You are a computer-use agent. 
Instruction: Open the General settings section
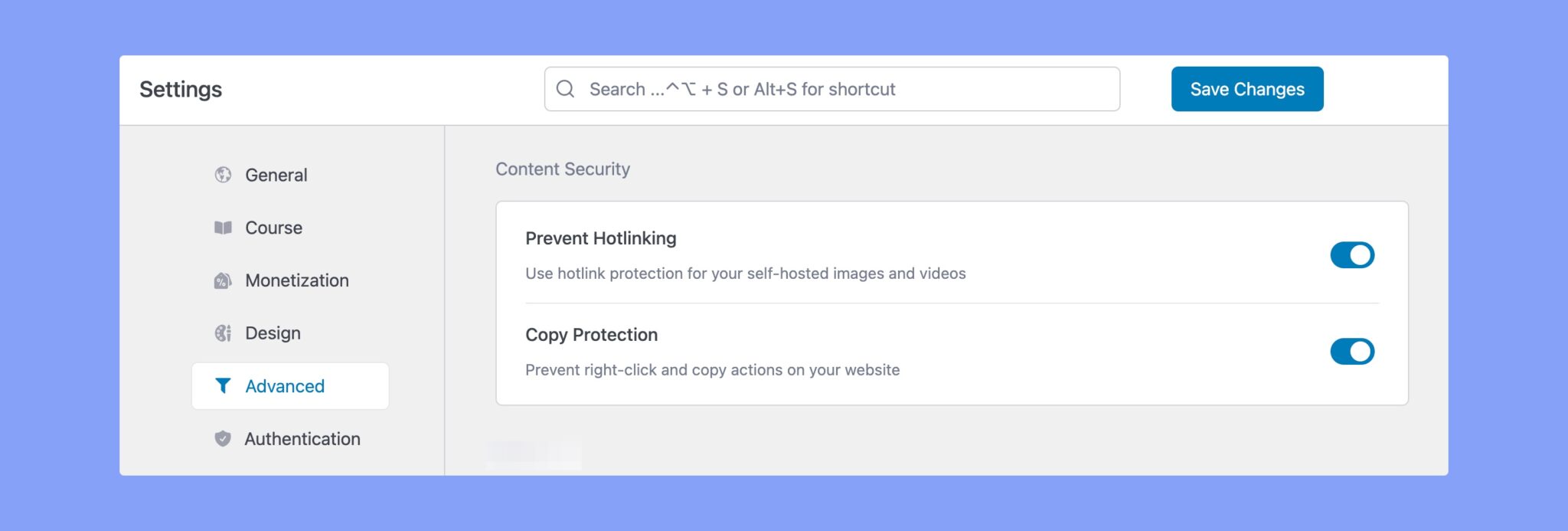tap(276, 175)
